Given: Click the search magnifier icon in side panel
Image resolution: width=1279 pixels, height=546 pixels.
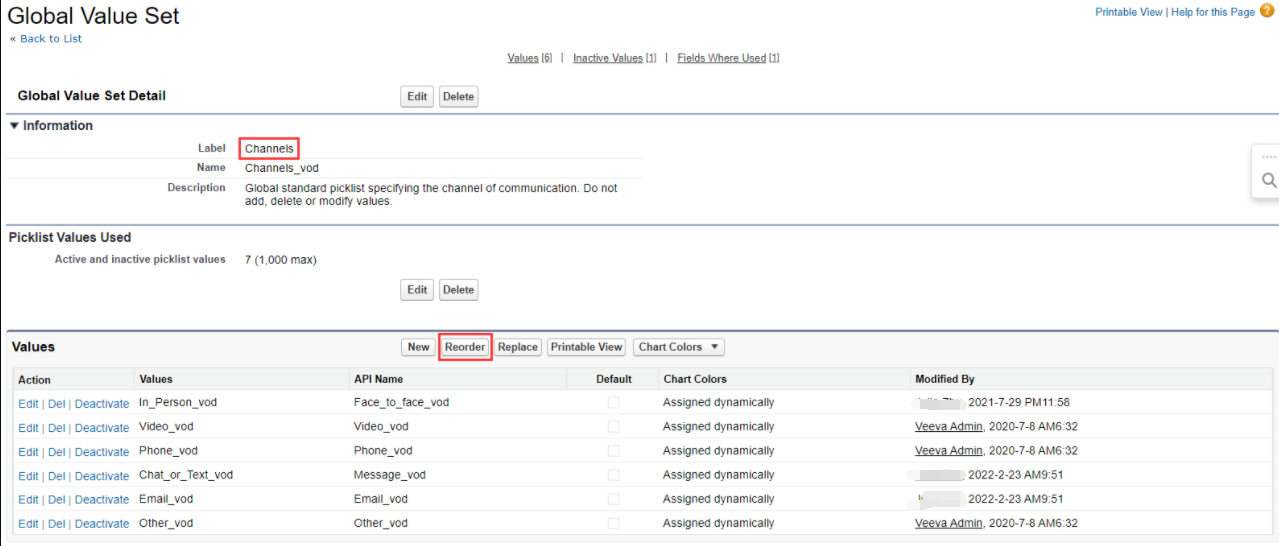Looking at the screenshot, I should pyautogui.click(x=1268, y=181).
